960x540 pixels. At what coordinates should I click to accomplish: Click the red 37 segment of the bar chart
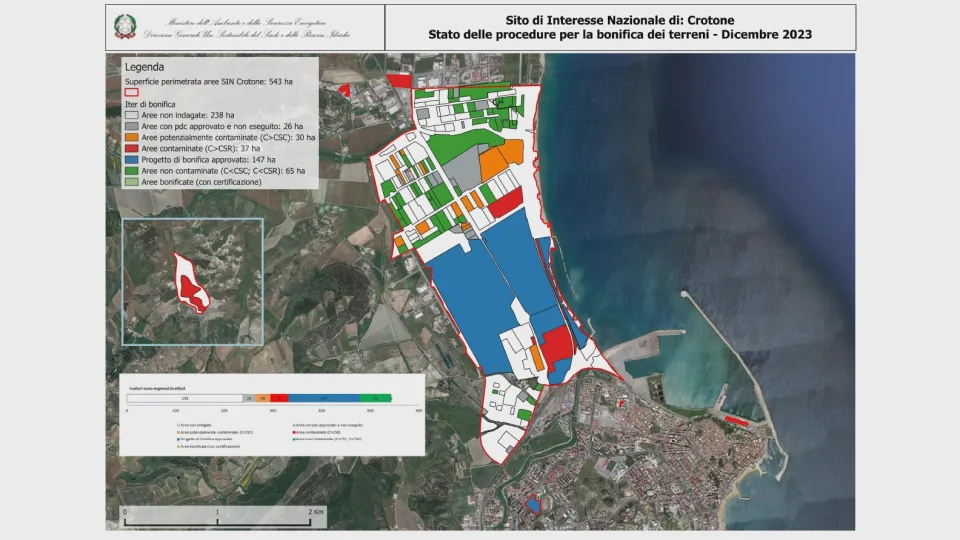[x=279, y=398]
